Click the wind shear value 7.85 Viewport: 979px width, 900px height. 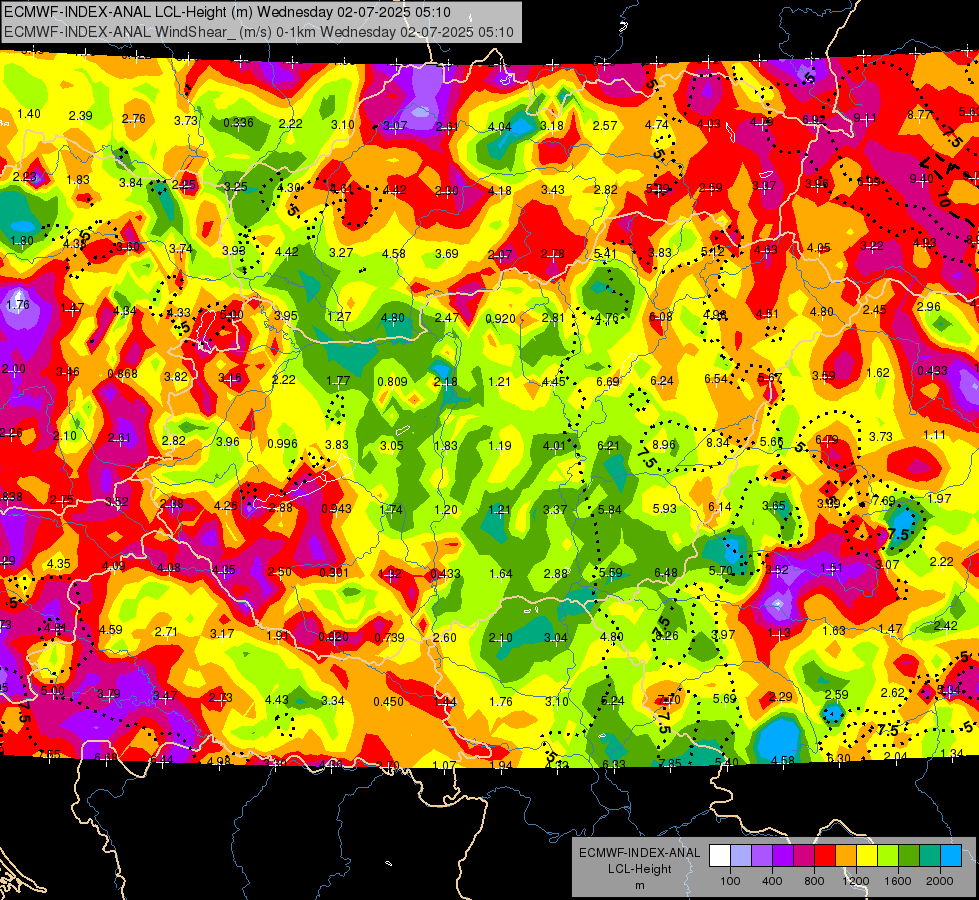[x=670, y=763]
